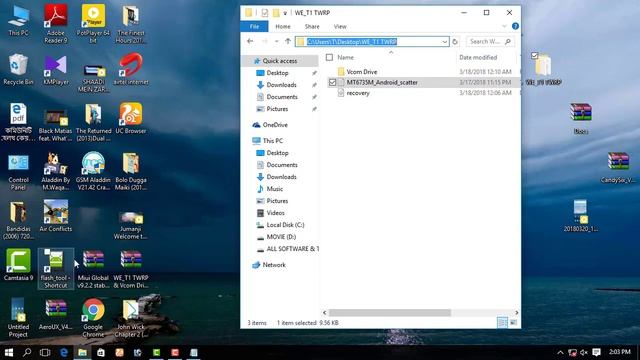Sort by Date modified column

click(478, 58)
